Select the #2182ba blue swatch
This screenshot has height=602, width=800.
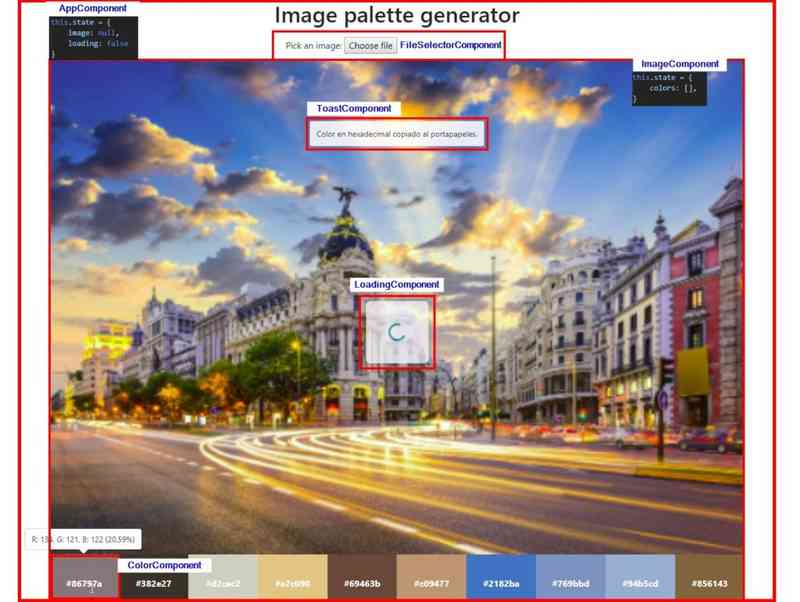[x=501, y=577]
